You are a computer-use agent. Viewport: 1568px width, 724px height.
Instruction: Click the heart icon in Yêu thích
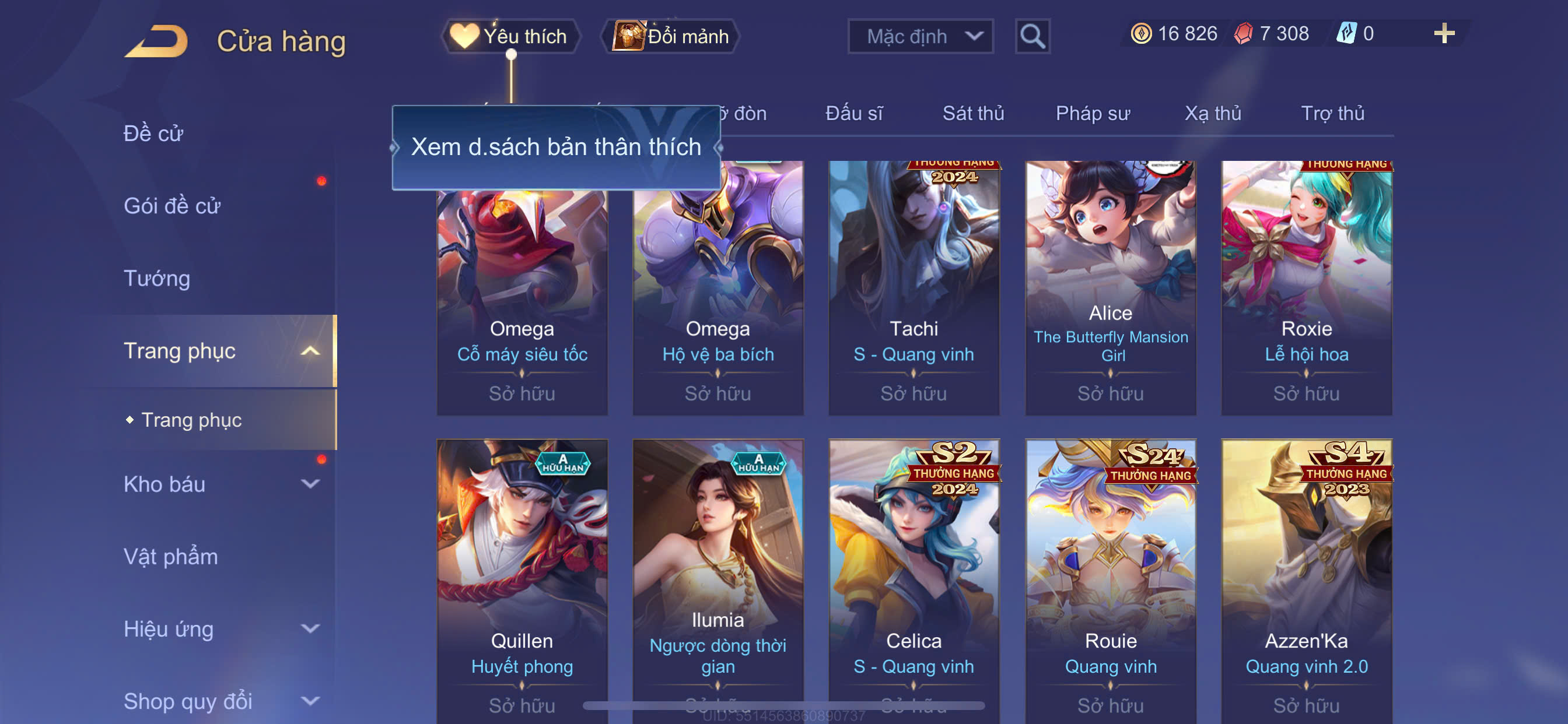click(464, 36)
